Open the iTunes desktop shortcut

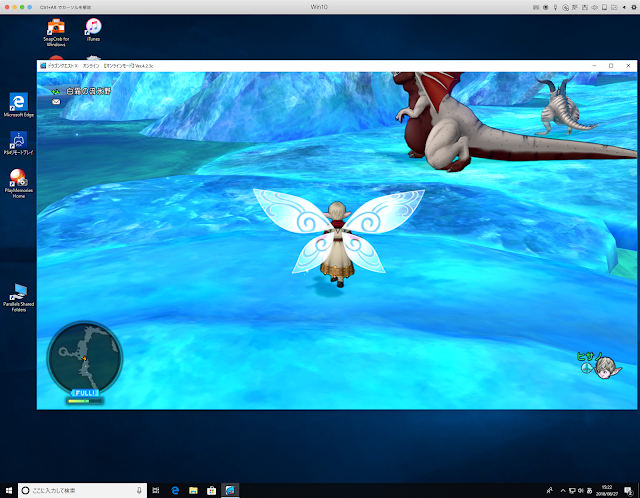93,29
